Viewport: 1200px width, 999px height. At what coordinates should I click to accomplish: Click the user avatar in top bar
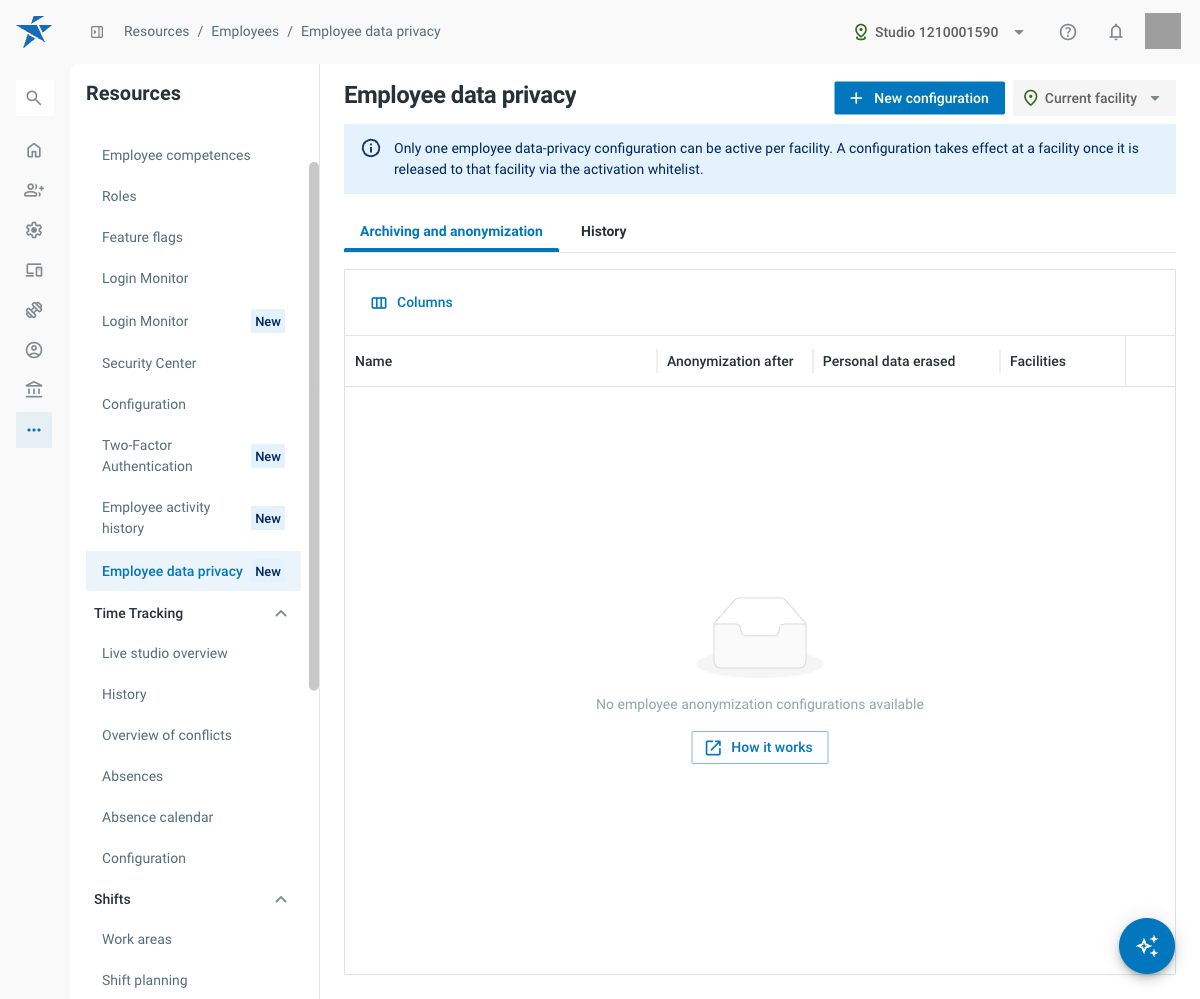tap(1163, 31)
